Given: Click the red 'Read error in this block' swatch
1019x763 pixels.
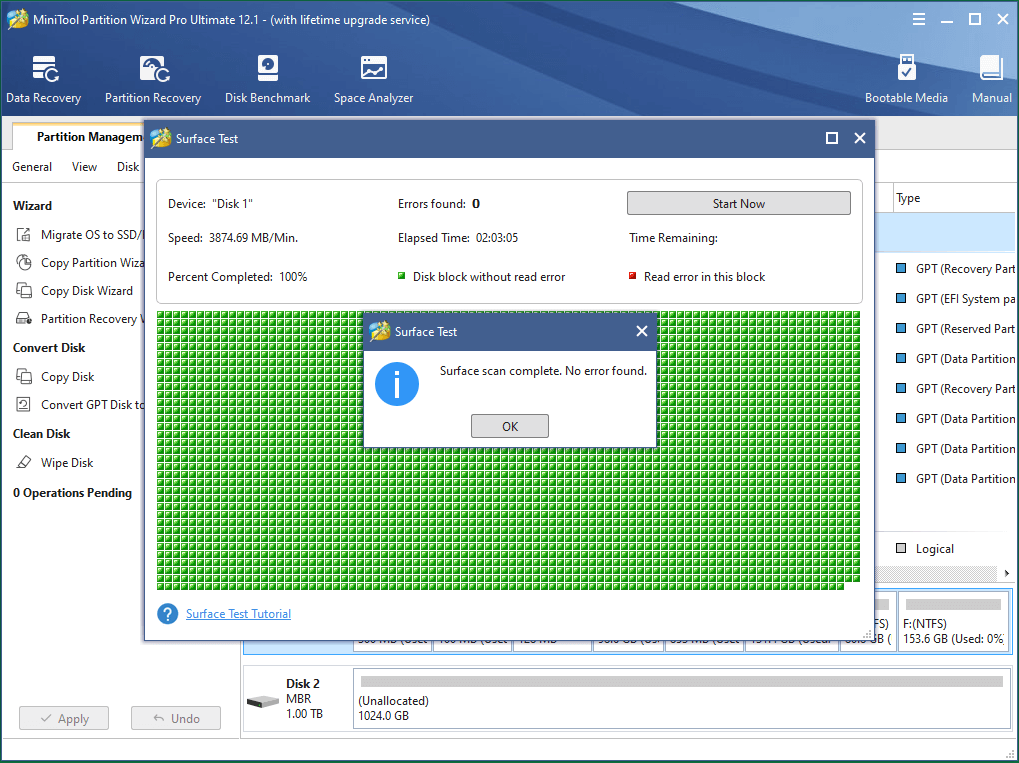Looking at the screenshot, I should click(632, 276).
